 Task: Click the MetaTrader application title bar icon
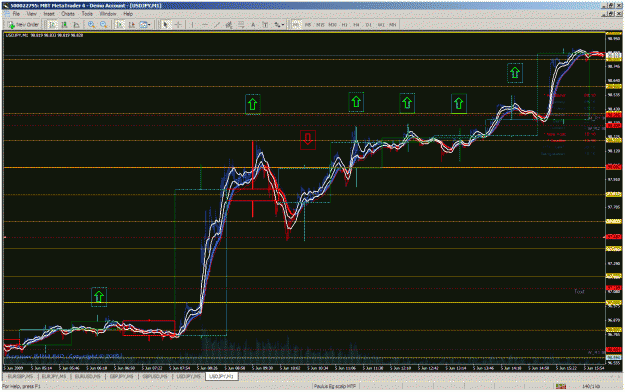[7, 6]
